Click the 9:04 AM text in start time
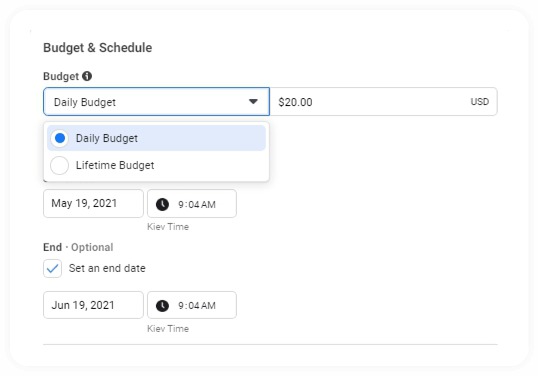 point(197,204)
